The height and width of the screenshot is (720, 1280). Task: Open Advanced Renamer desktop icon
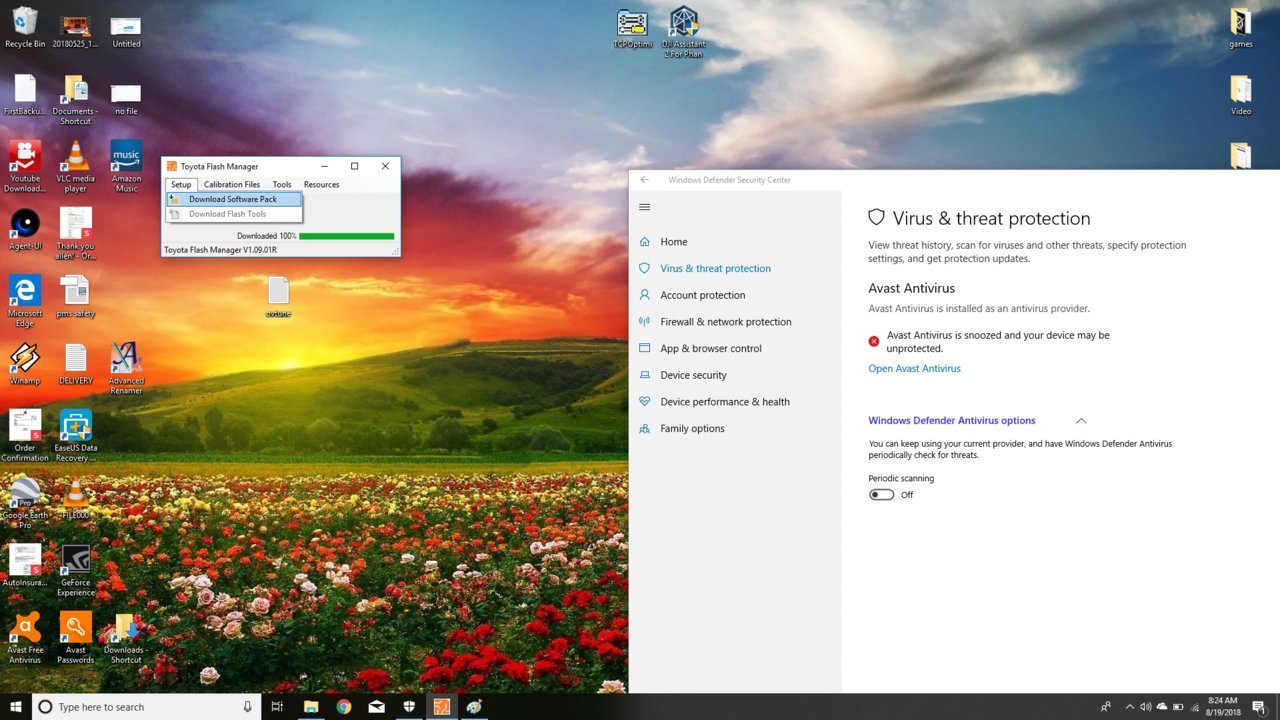coord(126,368)
